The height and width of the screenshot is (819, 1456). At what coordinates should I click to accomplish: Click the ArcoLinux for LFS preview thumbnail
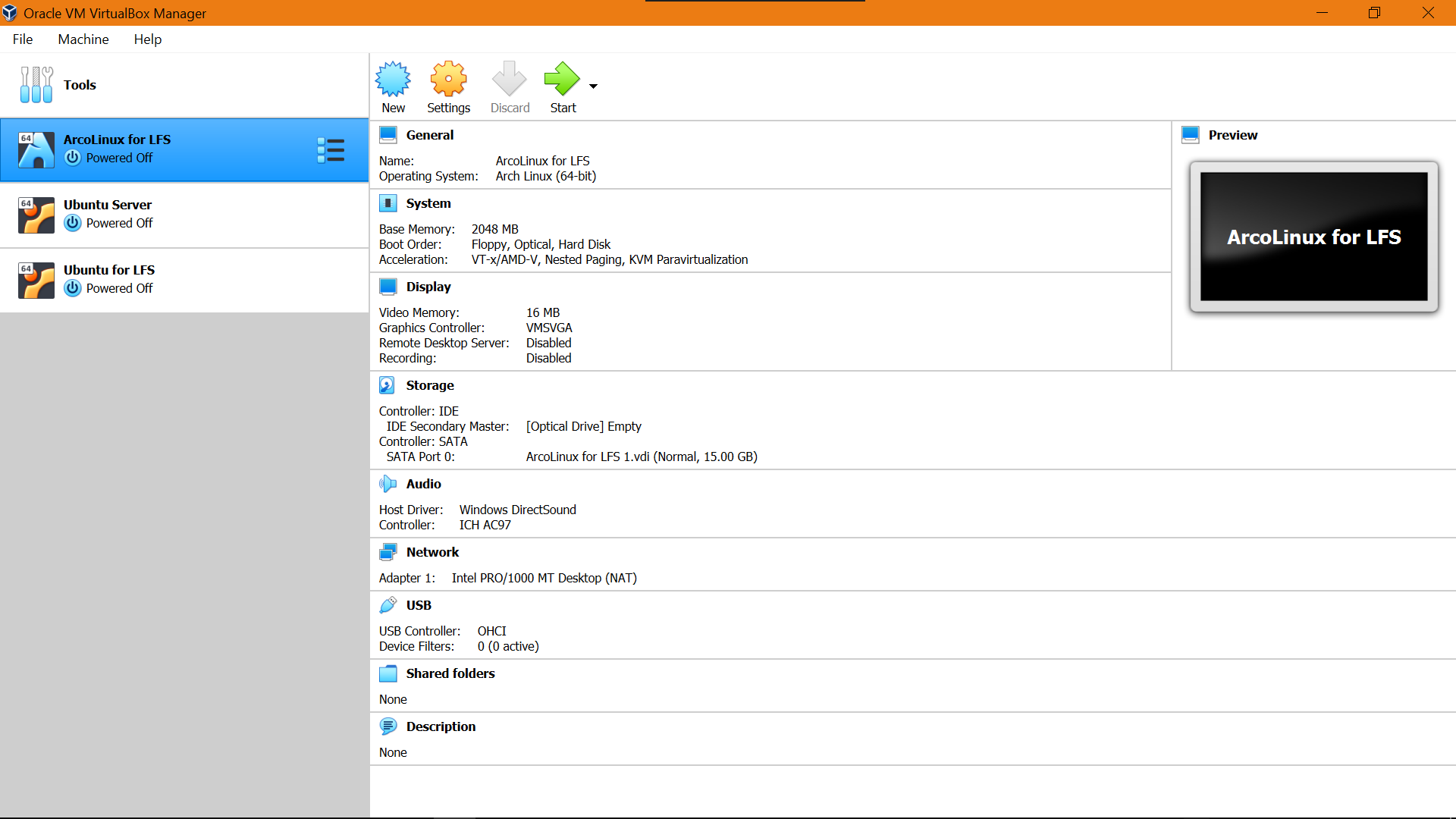tap(1314, 237)
